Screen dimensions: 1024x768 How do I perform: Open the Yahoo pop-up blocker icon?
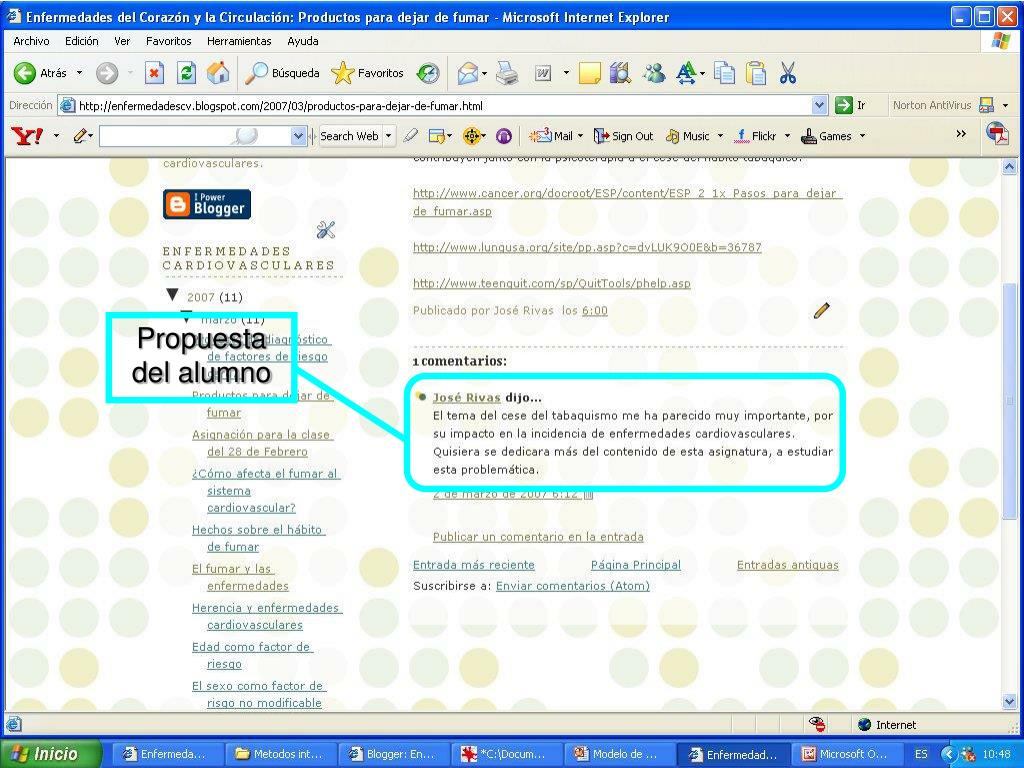click(x=436, y=136)
